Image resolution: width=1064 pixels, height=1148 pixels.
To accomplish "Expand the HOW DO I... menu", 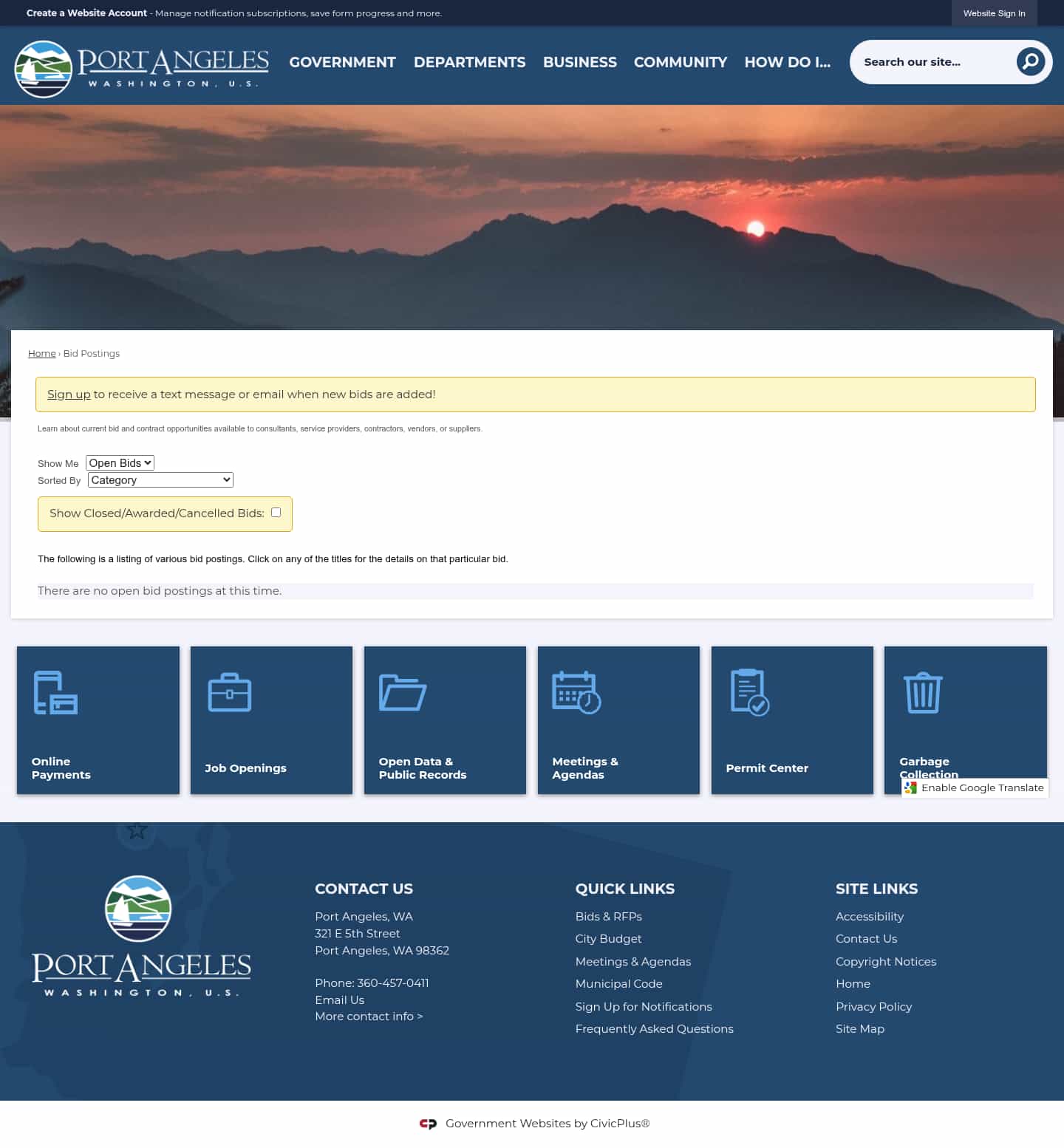I will click(x=787, y=63).
